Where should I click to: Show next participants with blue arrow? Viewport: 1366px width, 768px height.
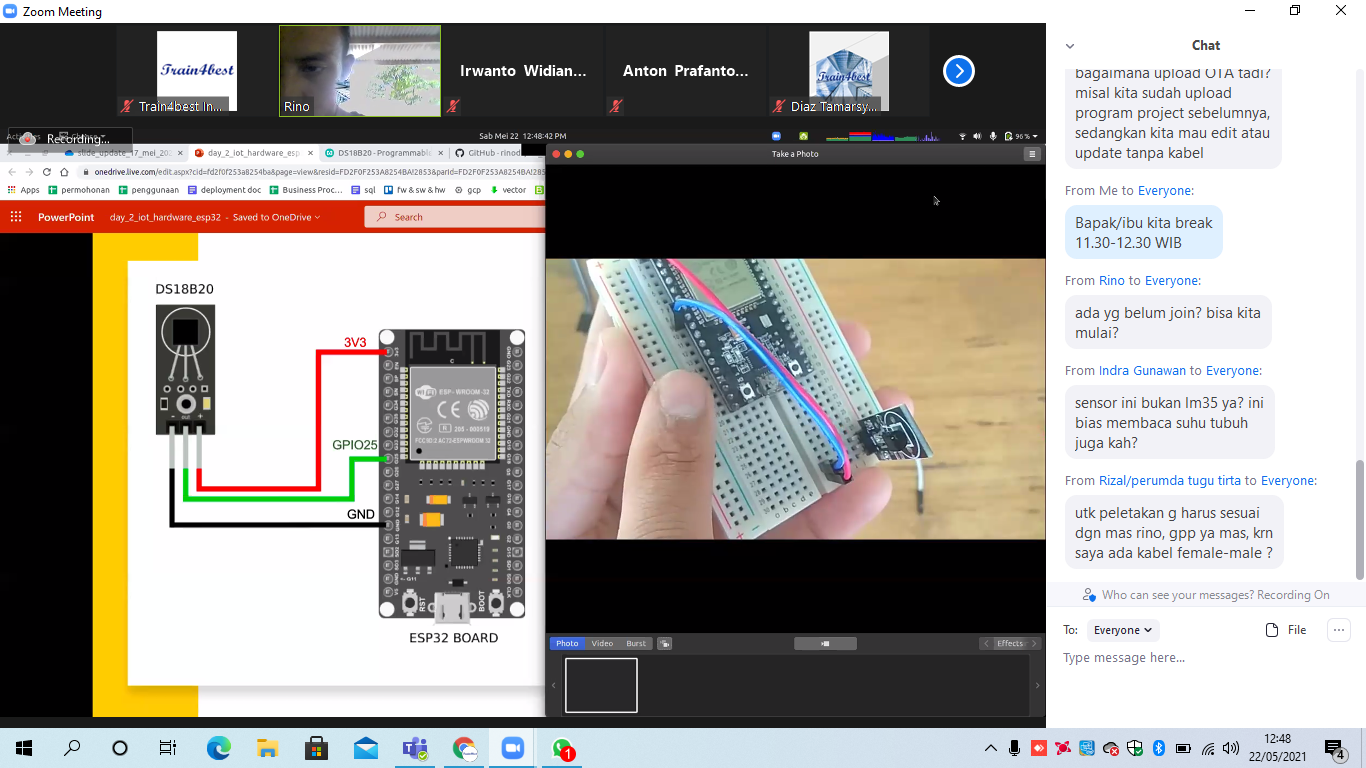tap(958, 71)
